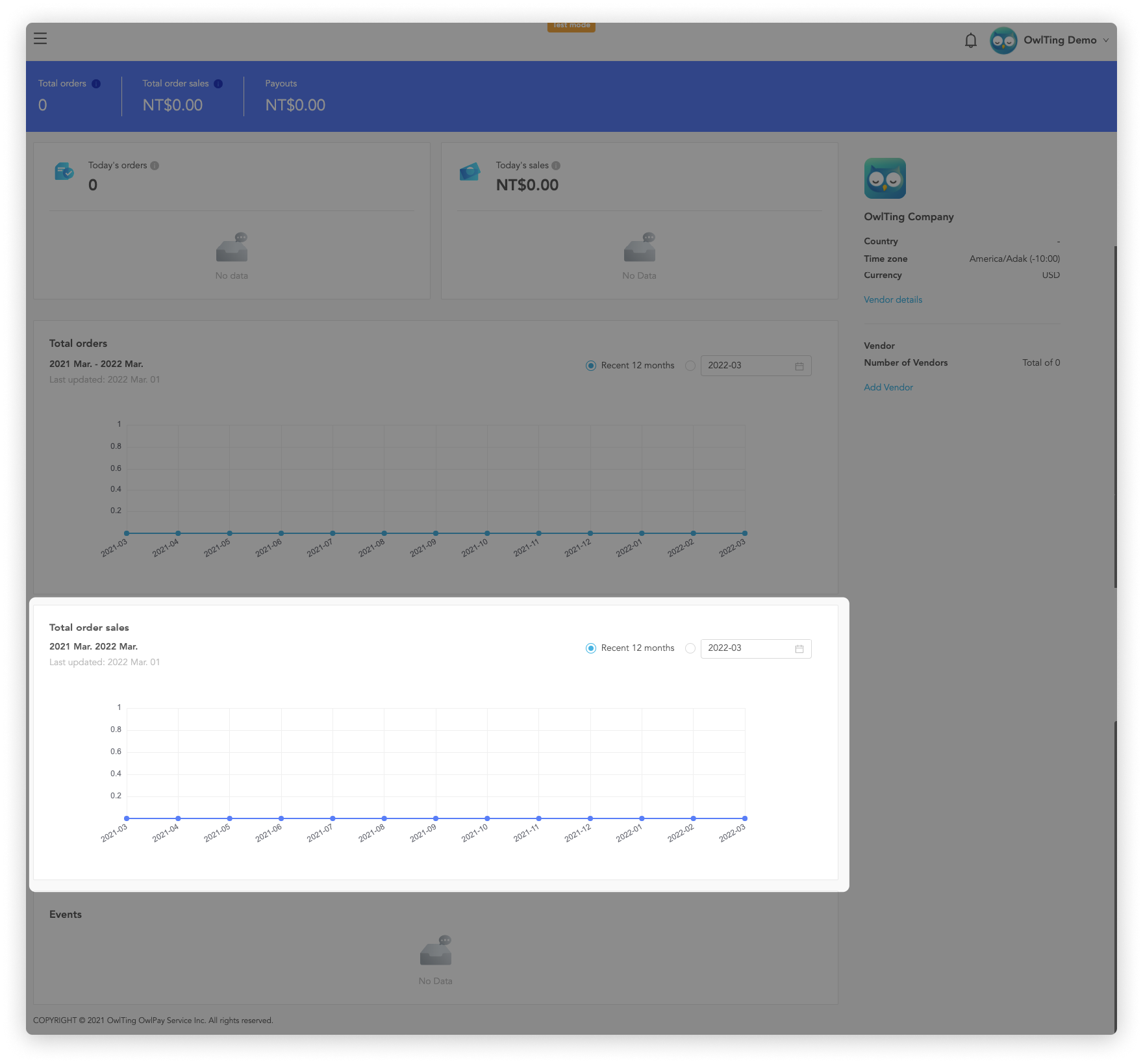Click the America/Adak (-10:00) time zone value

pyautogui.click(x=1014, y=259)
